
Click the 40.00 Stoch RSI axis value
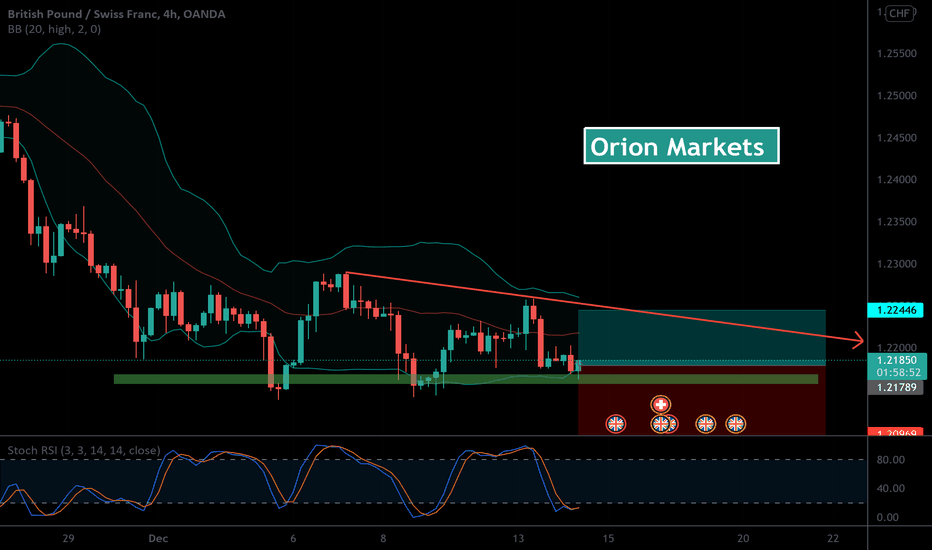point(890,488)
